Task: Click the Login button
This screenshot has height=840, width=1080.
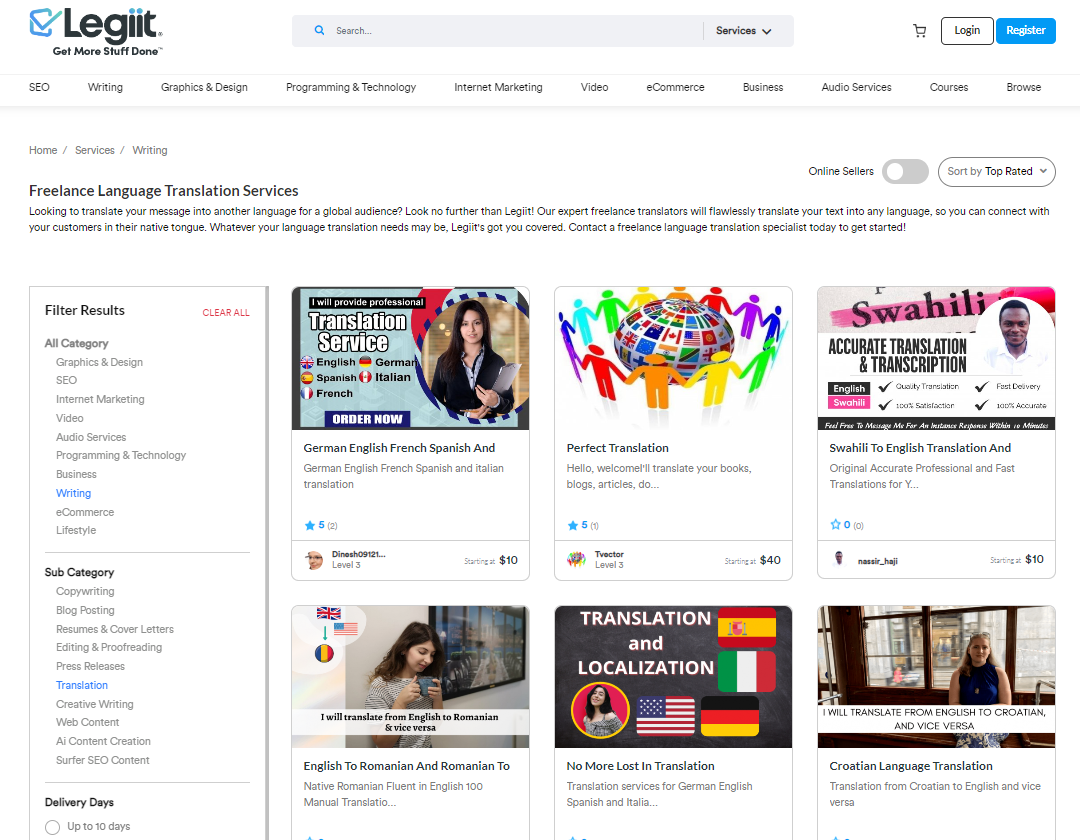Action: click(x=967, y=31)
